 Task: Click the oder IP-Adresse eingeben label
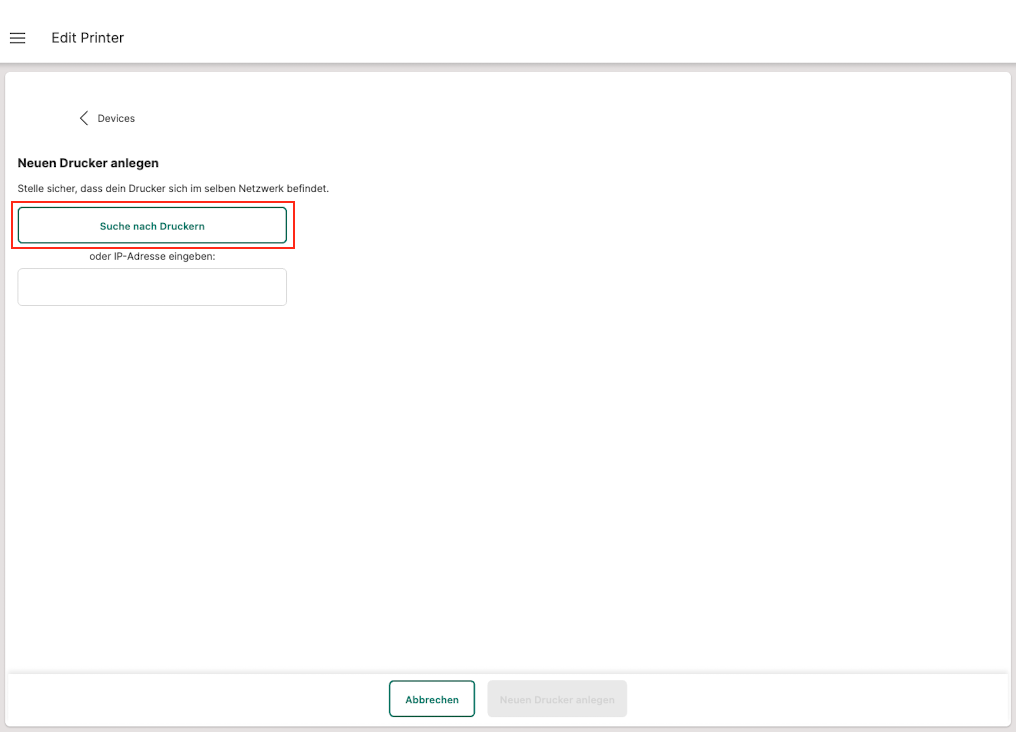coord(152,256)
